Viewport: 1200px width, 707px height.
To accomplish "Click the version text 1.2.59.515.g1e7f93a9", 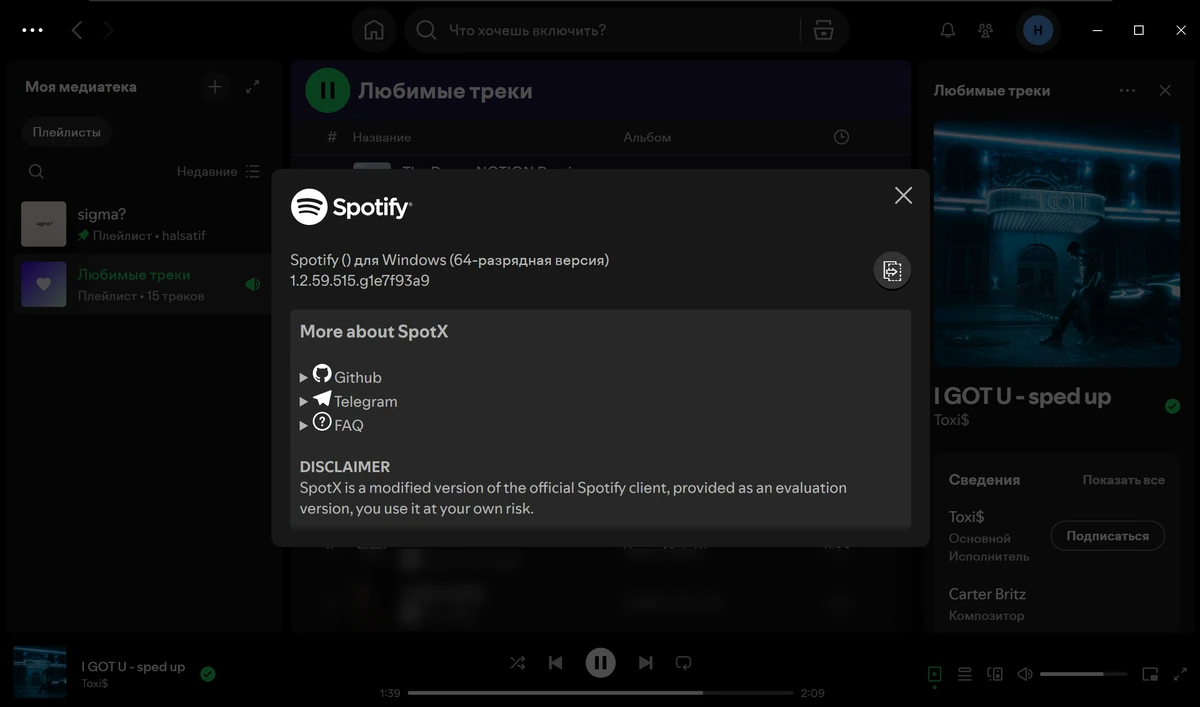I will 360,281.
